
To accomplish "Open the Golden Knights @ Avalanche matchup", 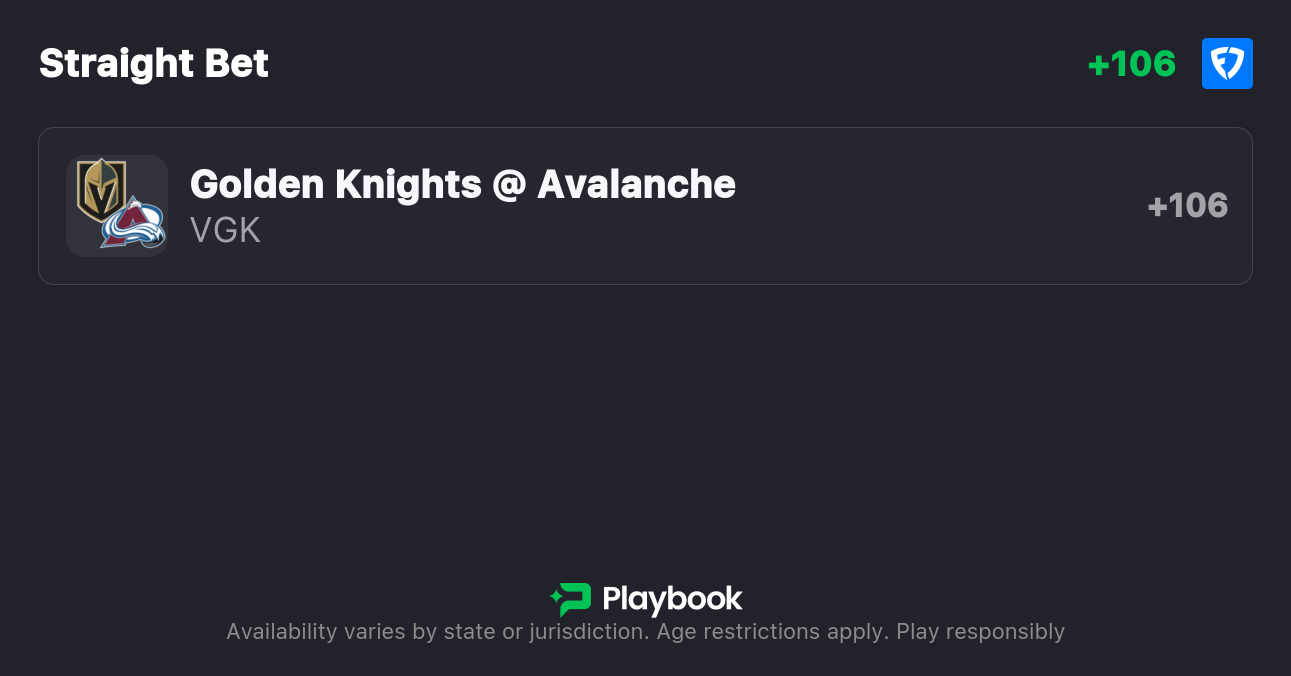I will 462,185.
